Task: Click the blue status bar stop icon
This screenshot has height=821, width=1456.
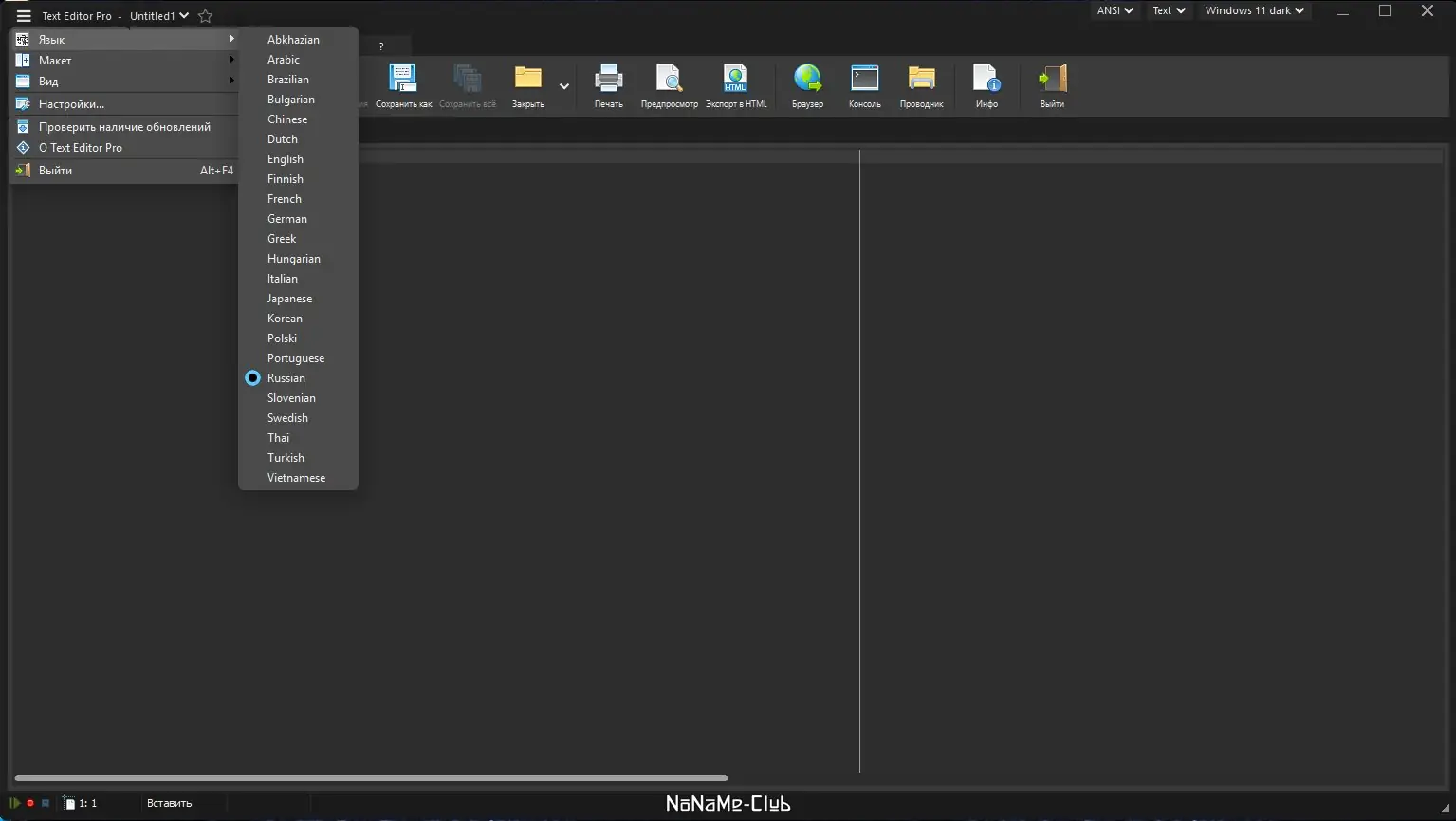Action: coord(45,803)
